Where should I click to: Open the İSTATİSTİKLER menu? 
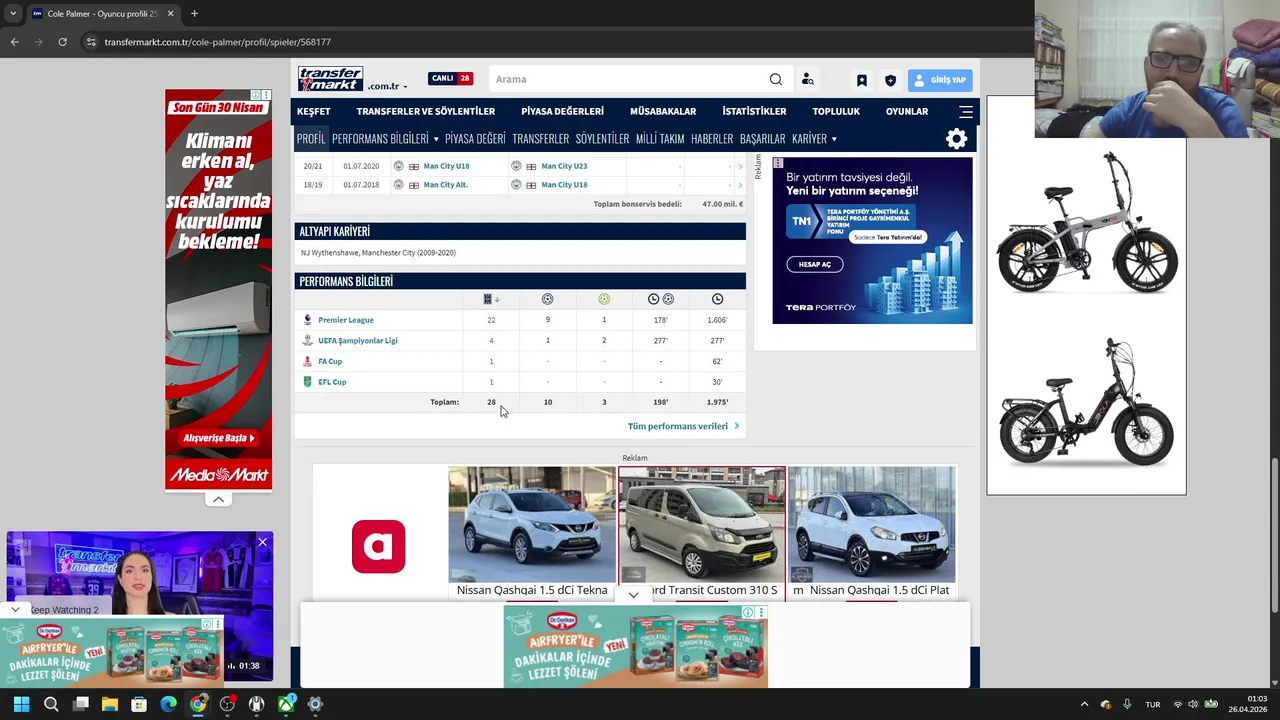[754, 111]
